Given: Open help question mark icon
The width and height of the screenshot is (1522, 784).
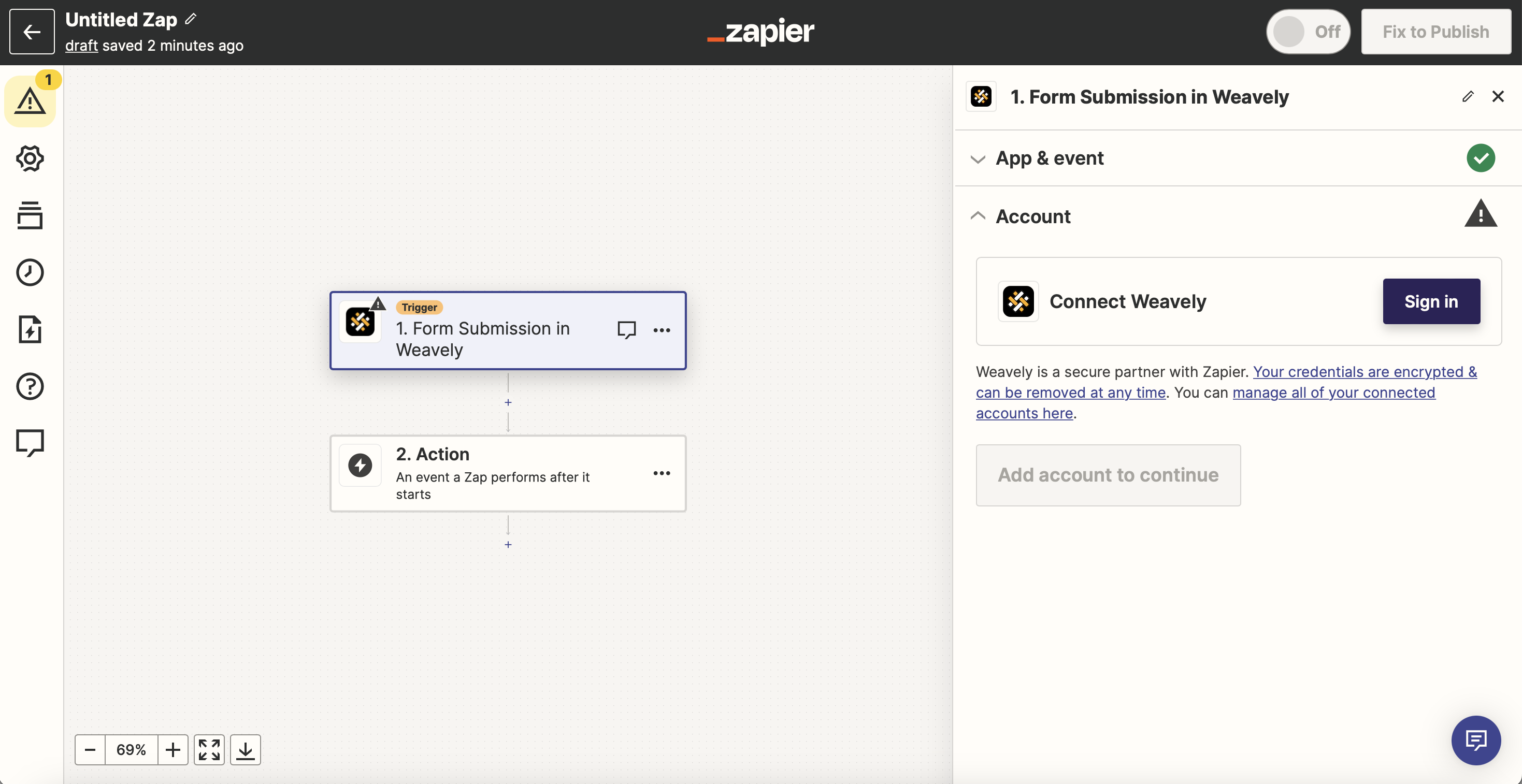Looking at the screenshot, I should (x=30, y=386).
